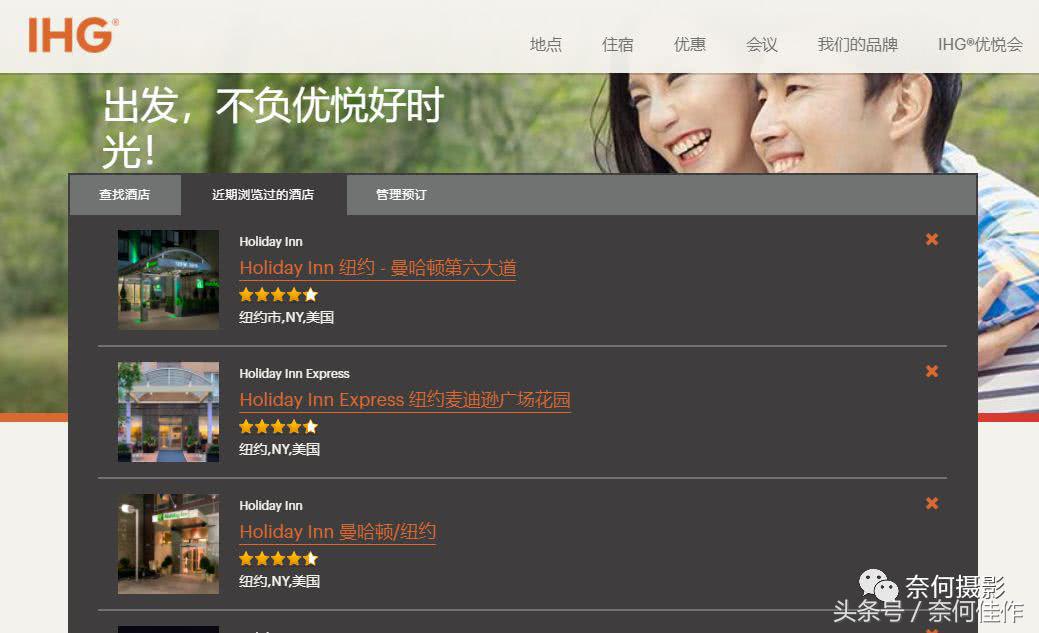1039x633 pixels.
Task: Switch to the 查找酒店 tab
Action: (125, 195)
